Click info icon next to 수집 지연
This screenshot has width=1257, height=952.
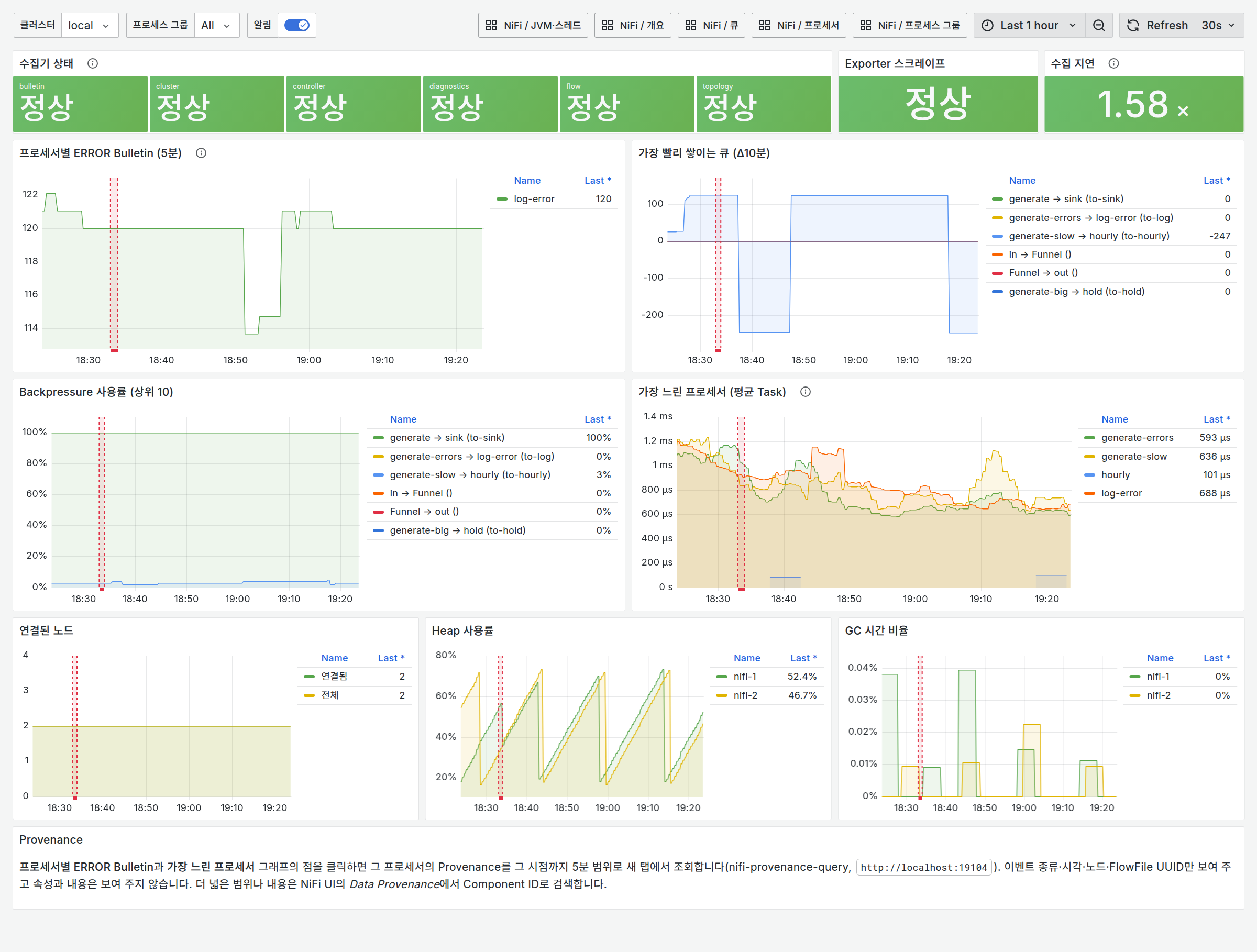(x=1114, y=63)
